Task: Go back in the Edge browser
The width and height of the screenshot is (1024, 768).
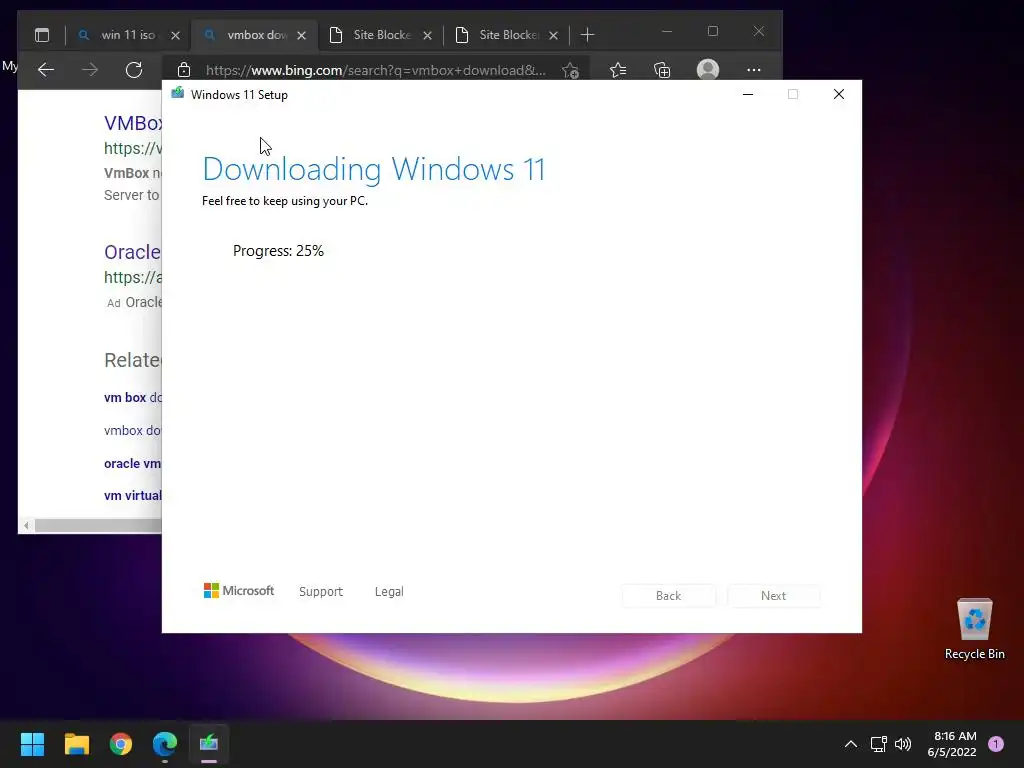Action: (46, 70)
